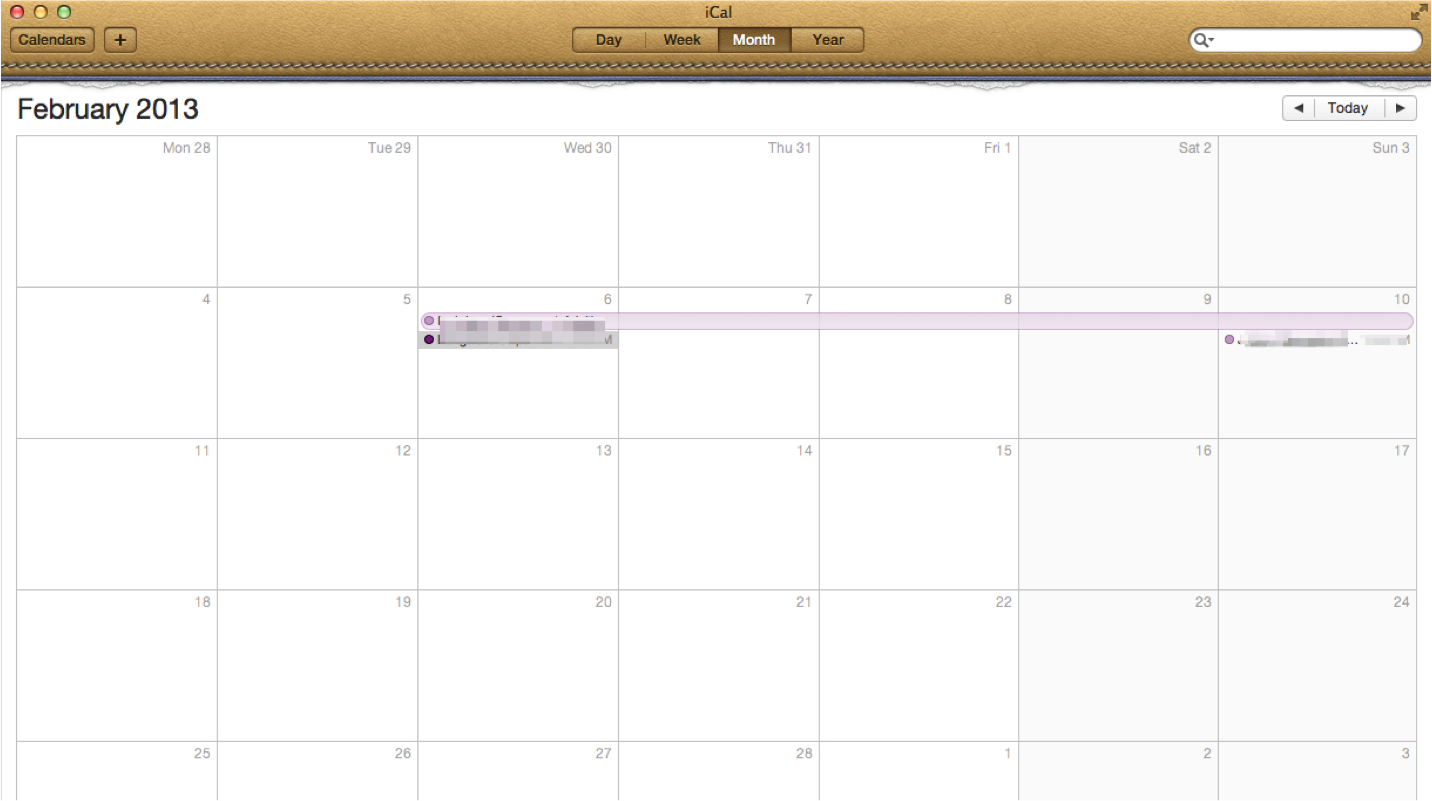Enter full screen via top-right arrows icon
The width and height of the screenshot is (1432, 801).
coord(1418,12)
